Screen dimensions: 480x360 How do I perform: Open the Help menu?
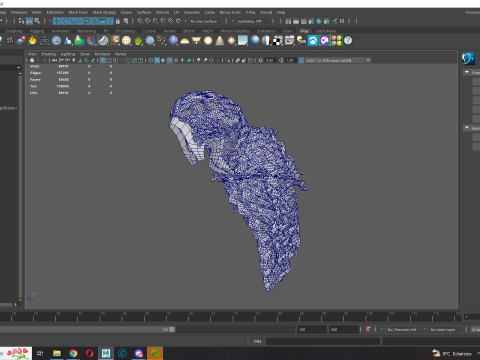coord(281,12)
